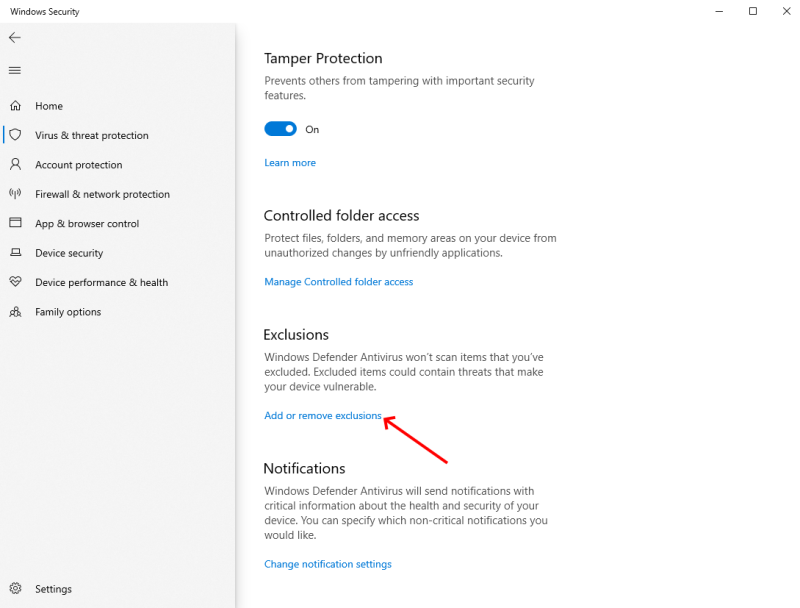Select Virus & threat protection
The height and width of the screenshot is (608, 800).
point(92,136)
